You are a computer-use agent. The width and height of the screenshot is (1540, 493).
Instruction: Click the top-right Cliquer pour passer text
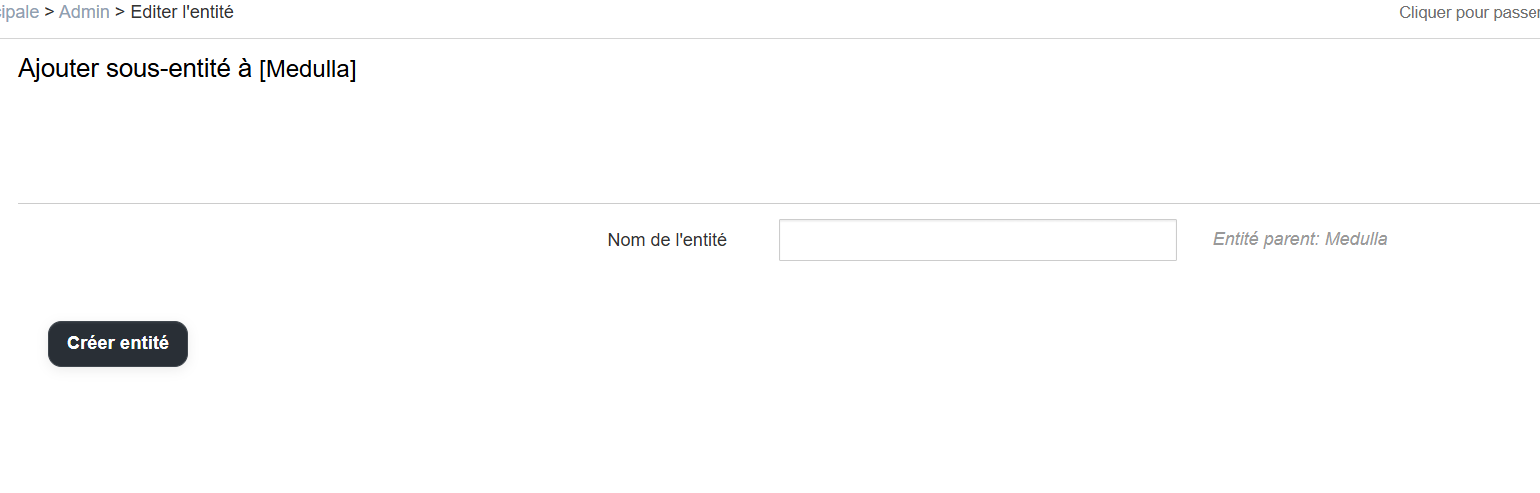point(1468,13)
